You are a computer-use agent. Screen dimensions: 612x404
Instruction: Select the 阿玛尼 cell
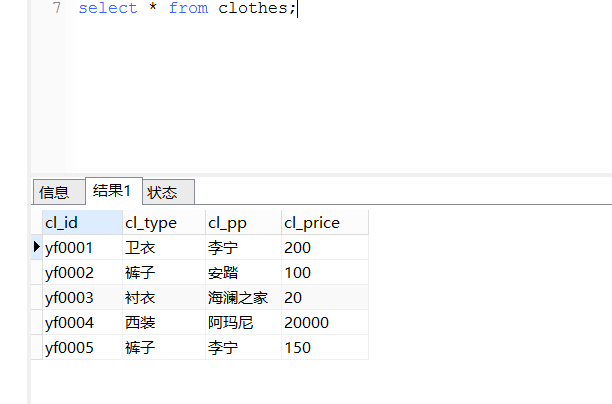[243, 322]
